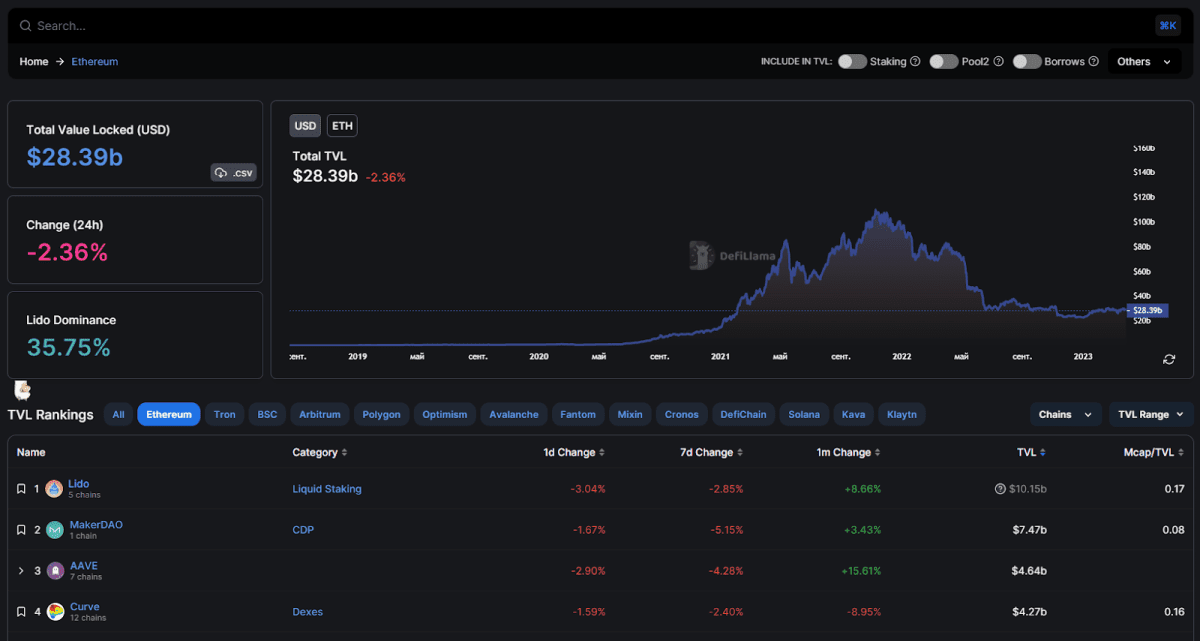This screenshot has width=1200, height=641.
Task: Turn on the Borrows toggle
Action: tap(1027, 61)
